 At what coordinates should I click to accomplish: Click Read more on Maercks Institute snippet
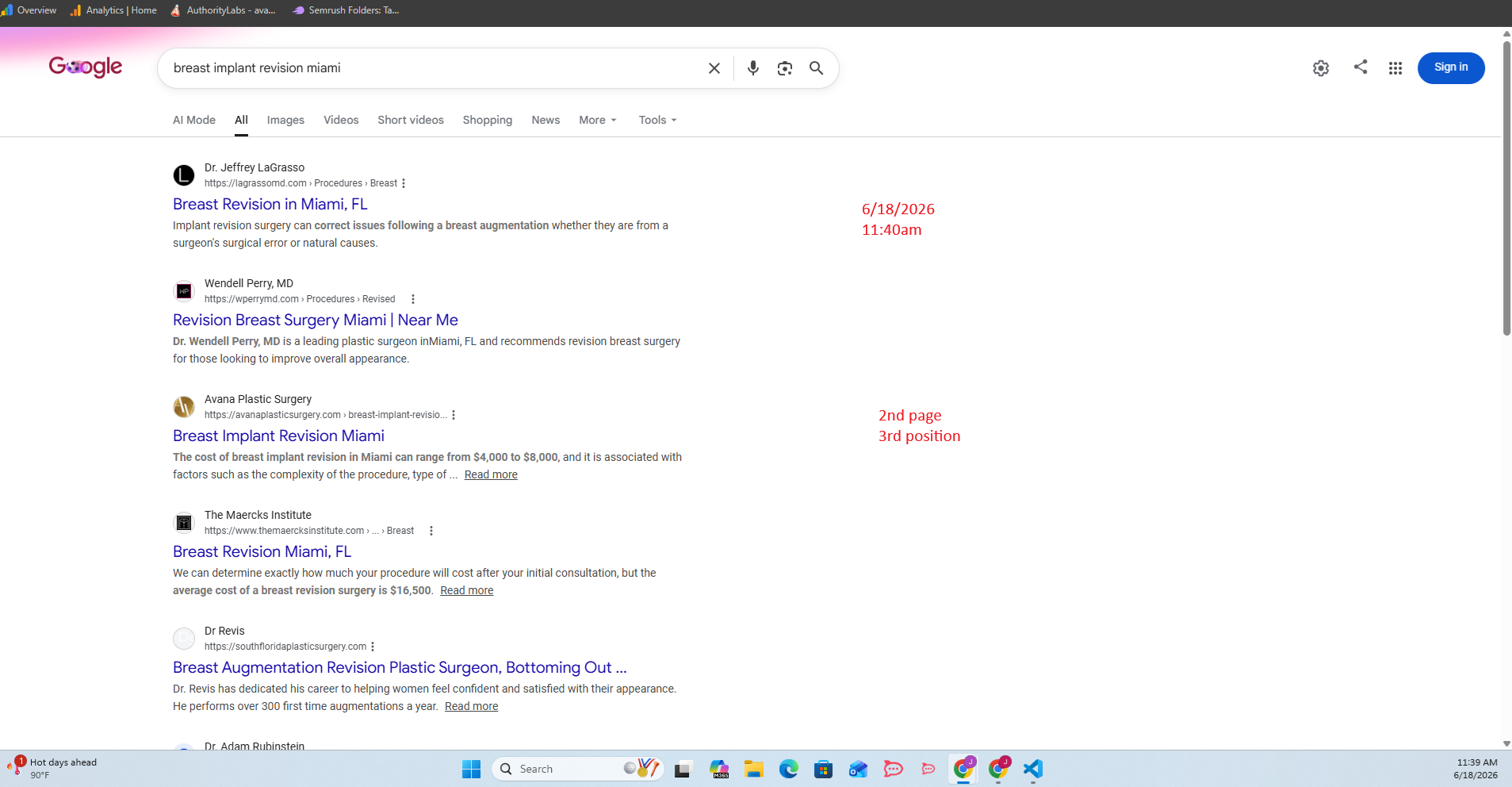click(x=467, y=590)
